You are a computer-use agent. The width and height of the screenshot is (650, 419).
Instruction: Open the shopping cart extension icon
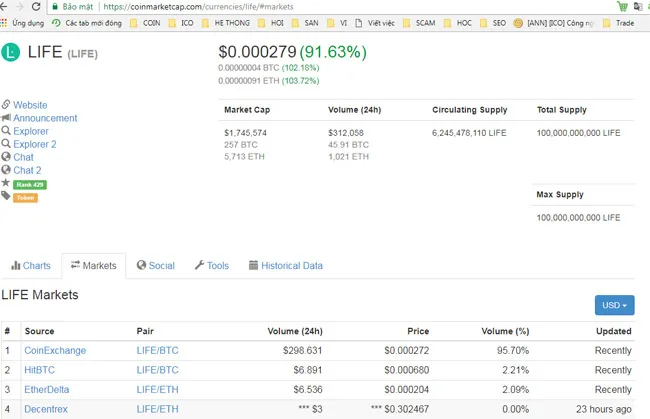622,6
